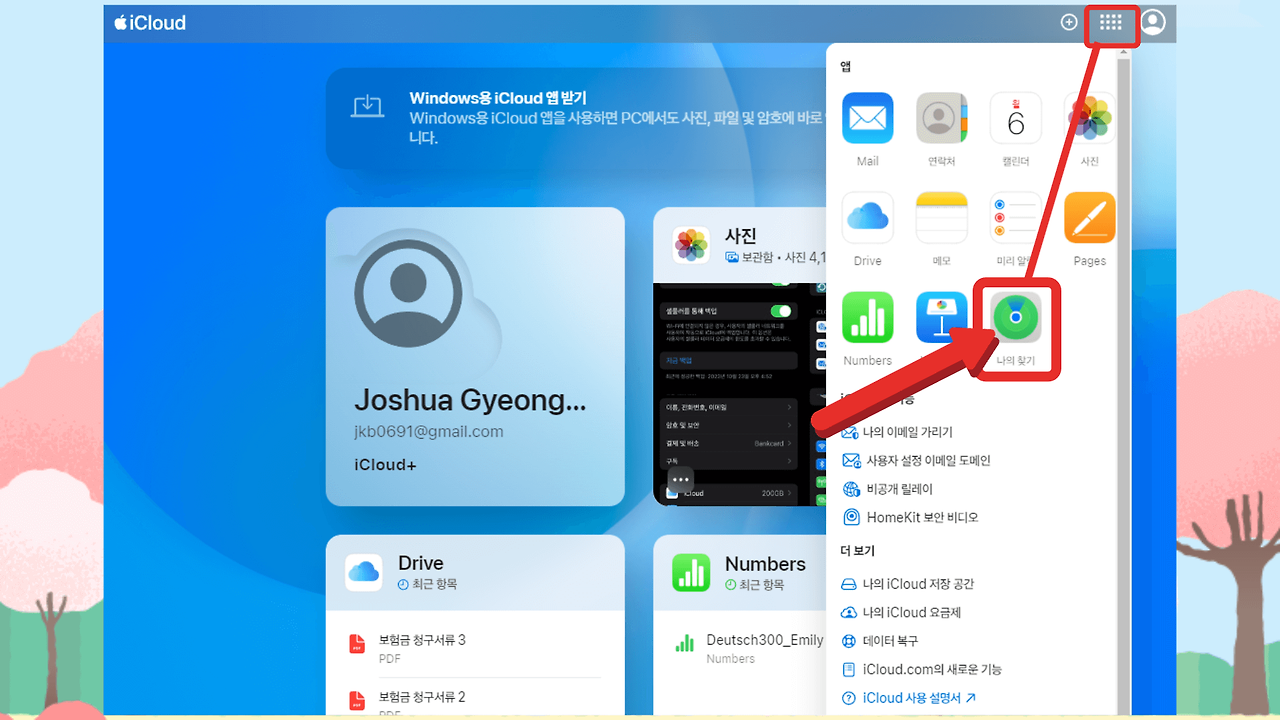Click the iCloud logo in the header
This screenshot has height=720, width=1280.
pos(150,22)
